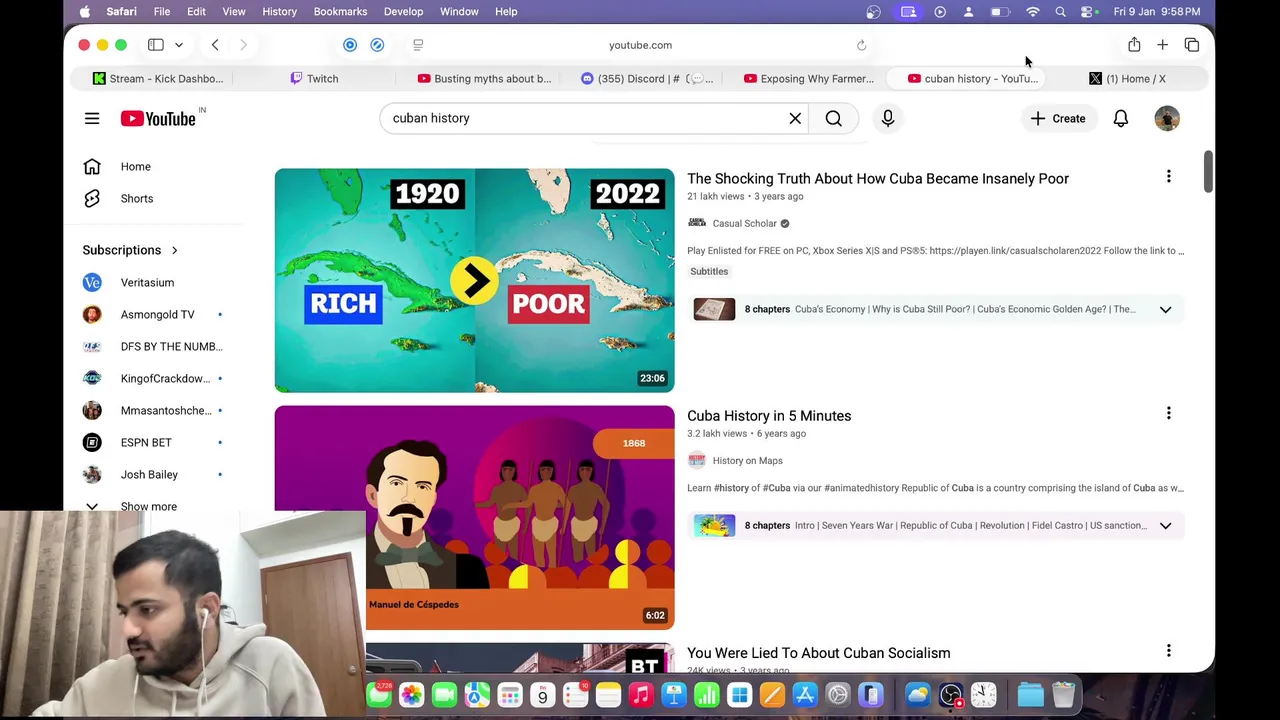Open more options for the Shocking Truth video

(x=1168, y=177)
